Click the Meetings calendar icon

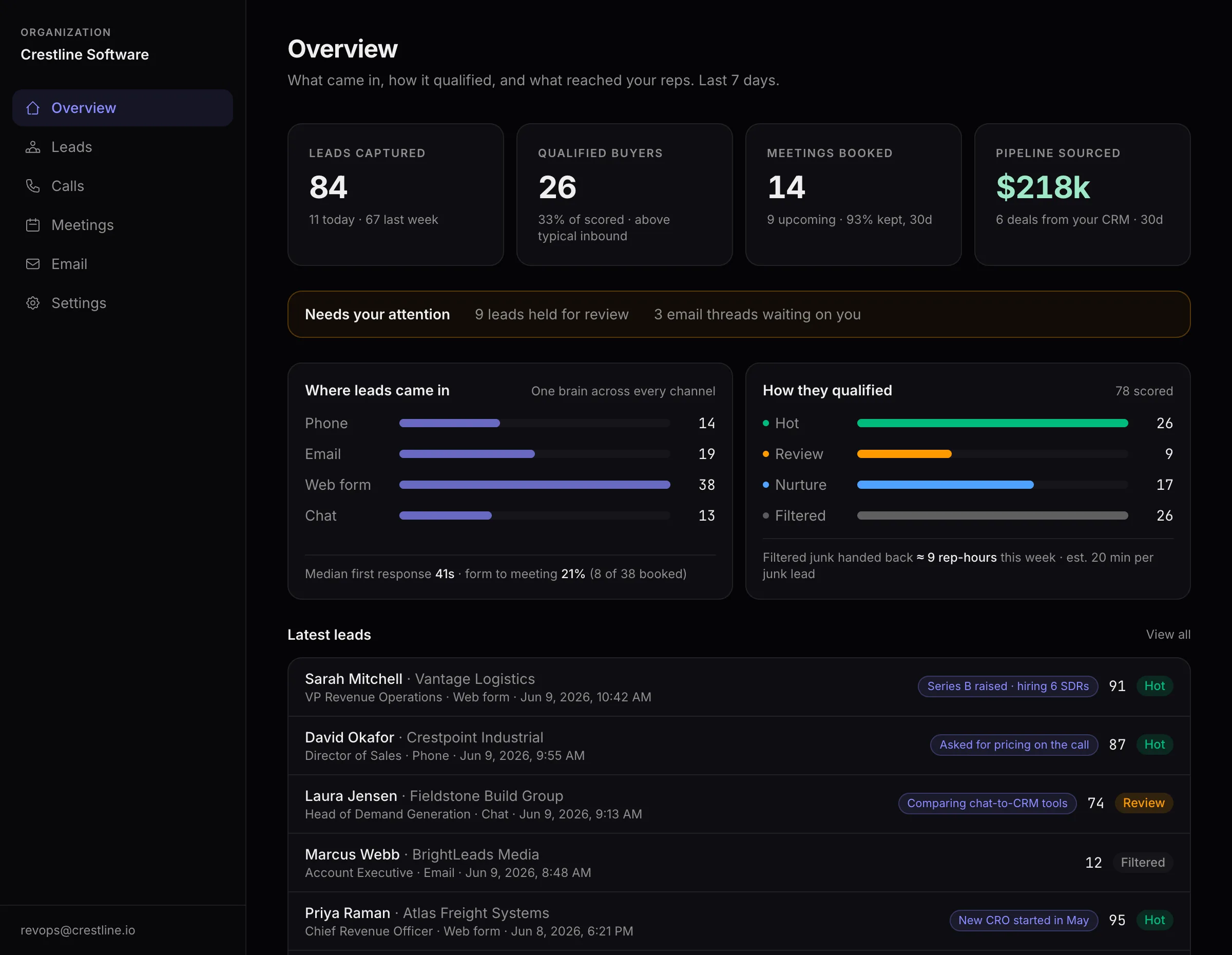(33, 224)
